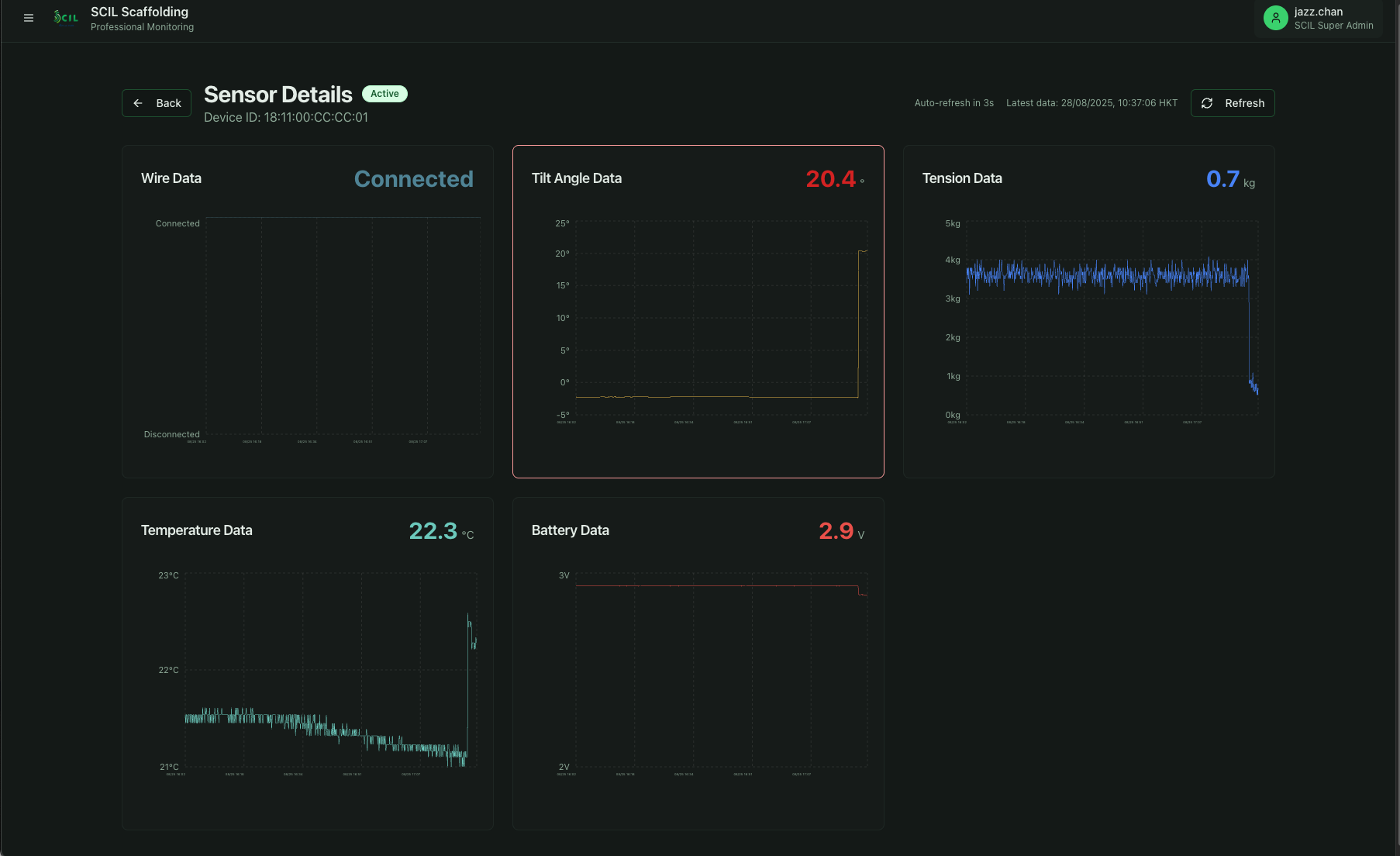Click the Active status badge
Screen dimensions: 1400x856
point(384,94)
